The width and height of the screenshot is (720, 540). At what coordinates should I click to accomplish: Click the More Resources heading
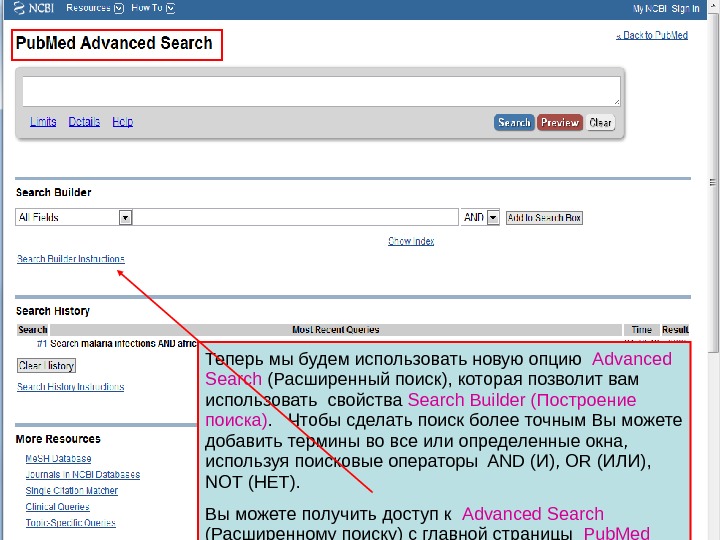coord(58,439)
